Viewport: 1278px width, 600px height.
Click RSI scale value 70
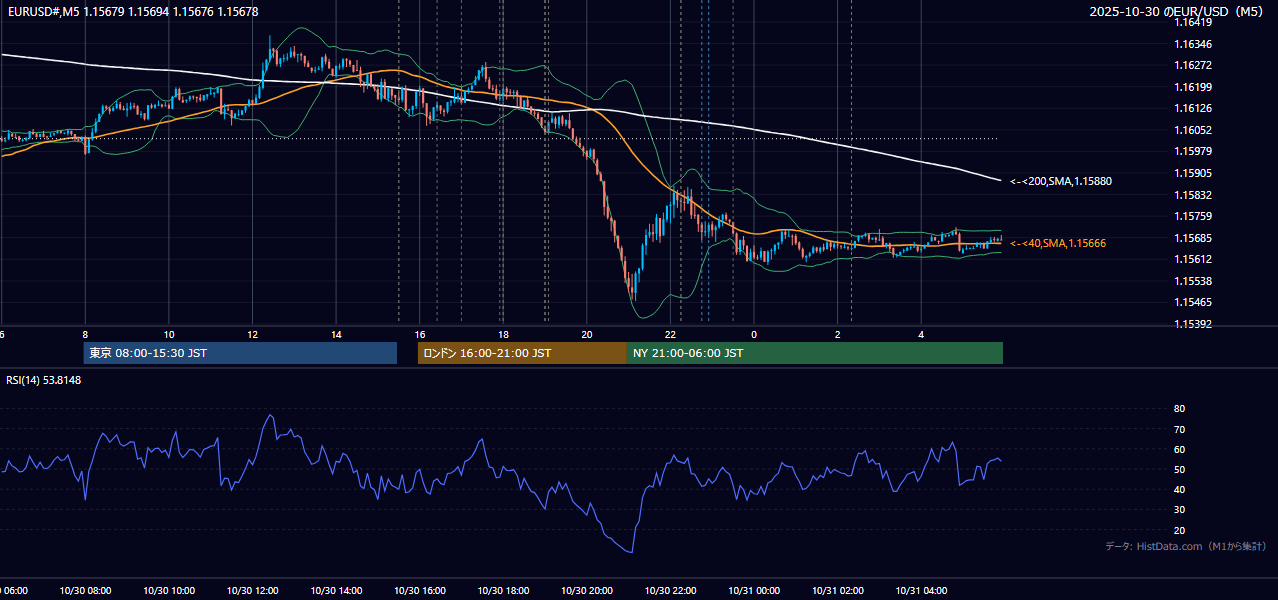coord(1179,429)
